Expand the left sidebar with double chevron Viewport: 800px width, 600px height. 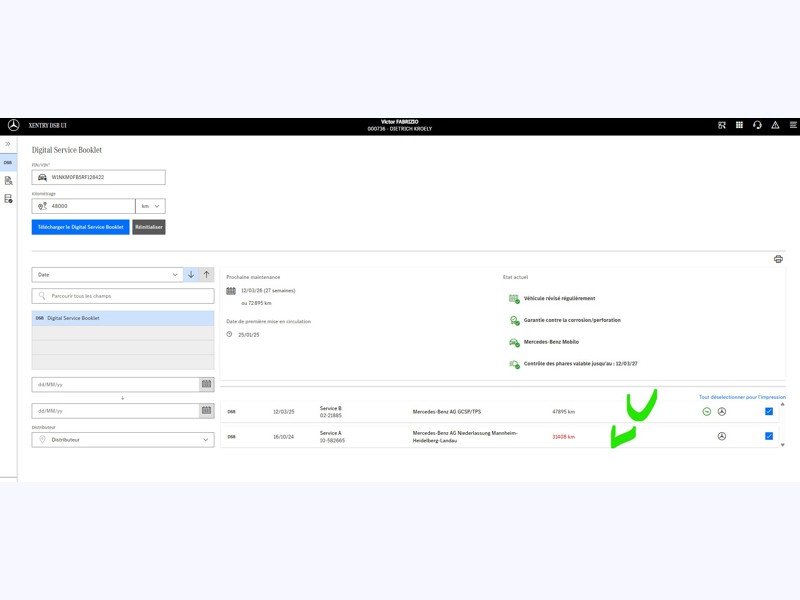tap(8, 144)
